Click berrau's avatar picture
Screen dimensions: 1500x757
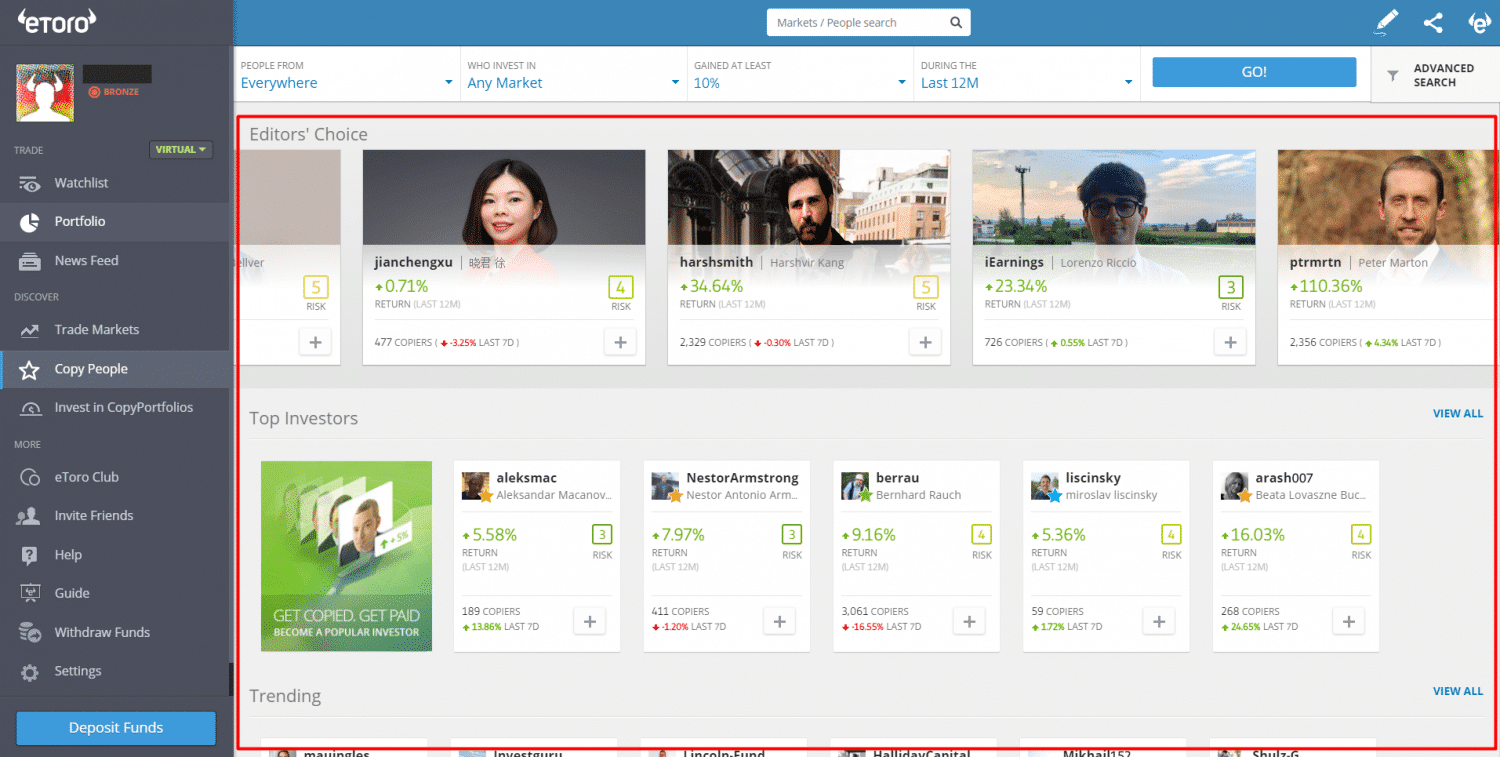coord(855,486)
